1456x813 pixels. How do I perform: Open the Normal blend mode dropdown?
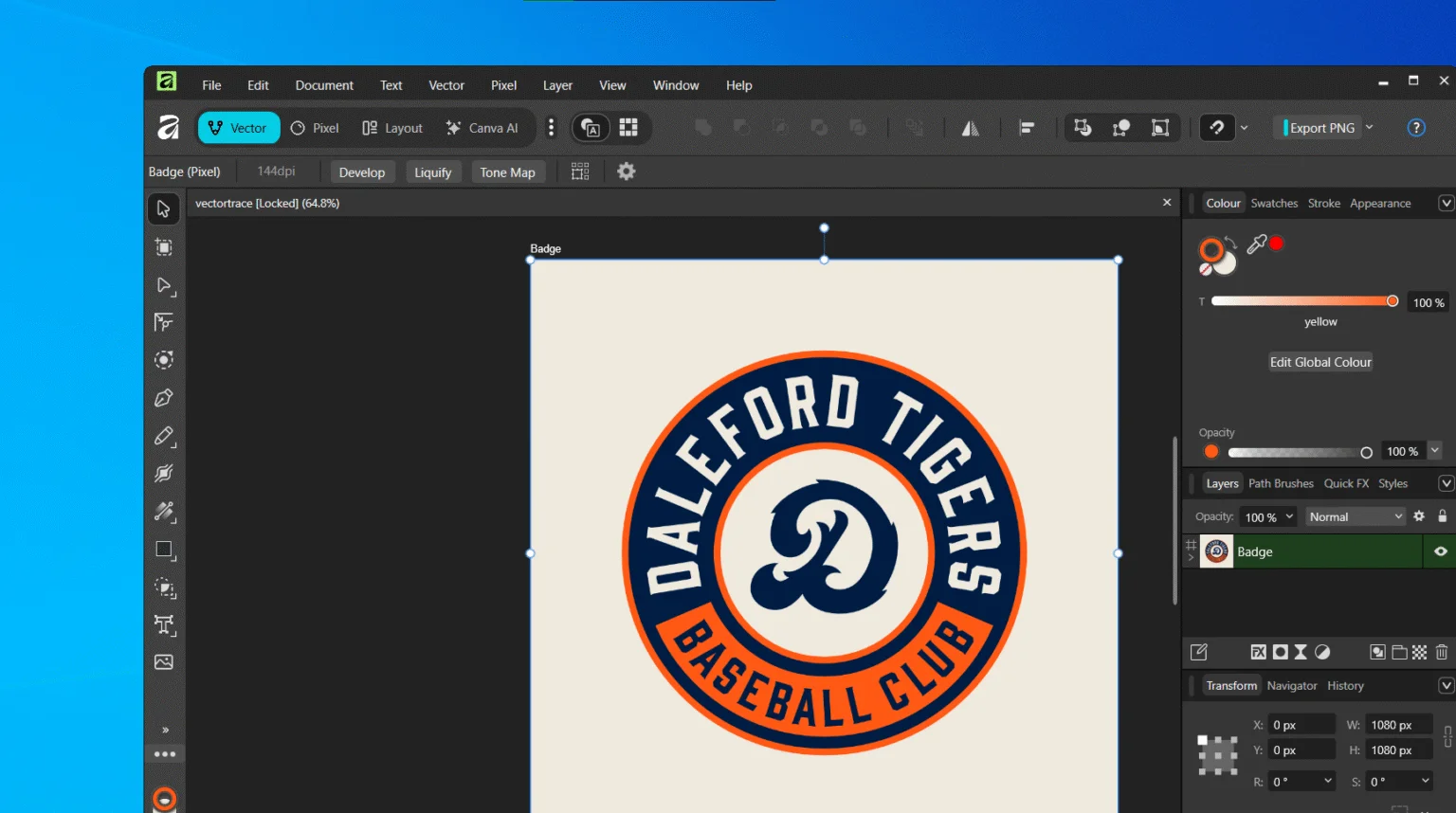pos(1355,516)
